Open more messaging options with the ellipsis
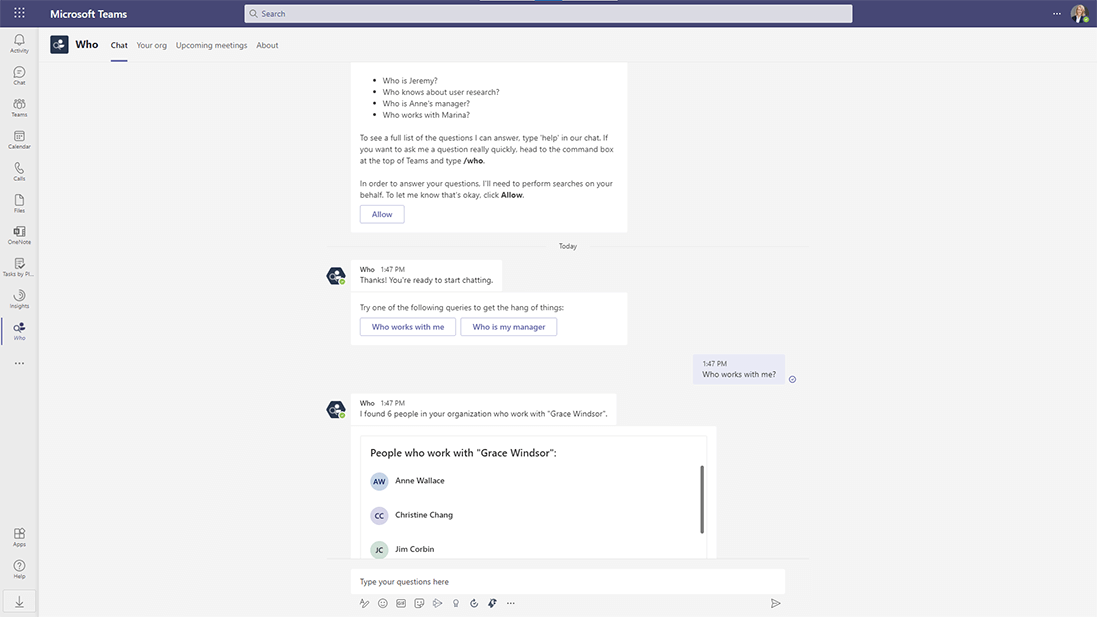Image resolution: width=1097 pixels, height=617 pixels. [x=510, y=603]
